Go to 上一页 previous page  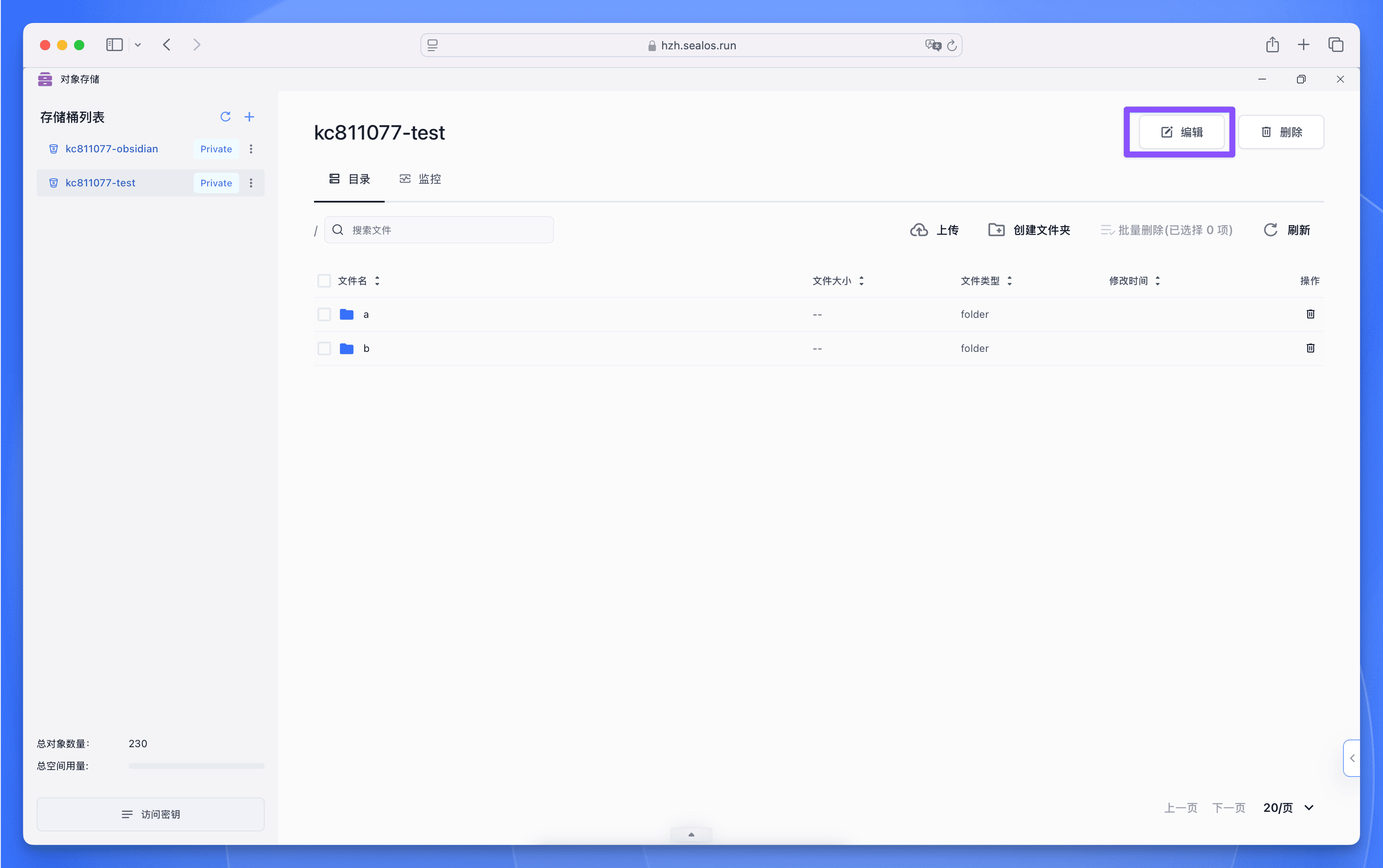[x=1180, y=808]
